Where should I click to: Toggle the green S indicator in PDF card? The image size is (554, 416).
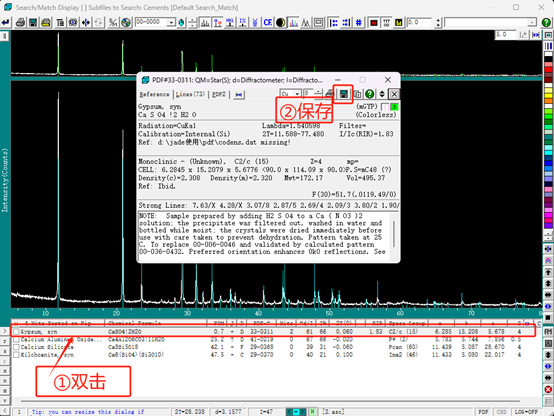pos(394,107)
